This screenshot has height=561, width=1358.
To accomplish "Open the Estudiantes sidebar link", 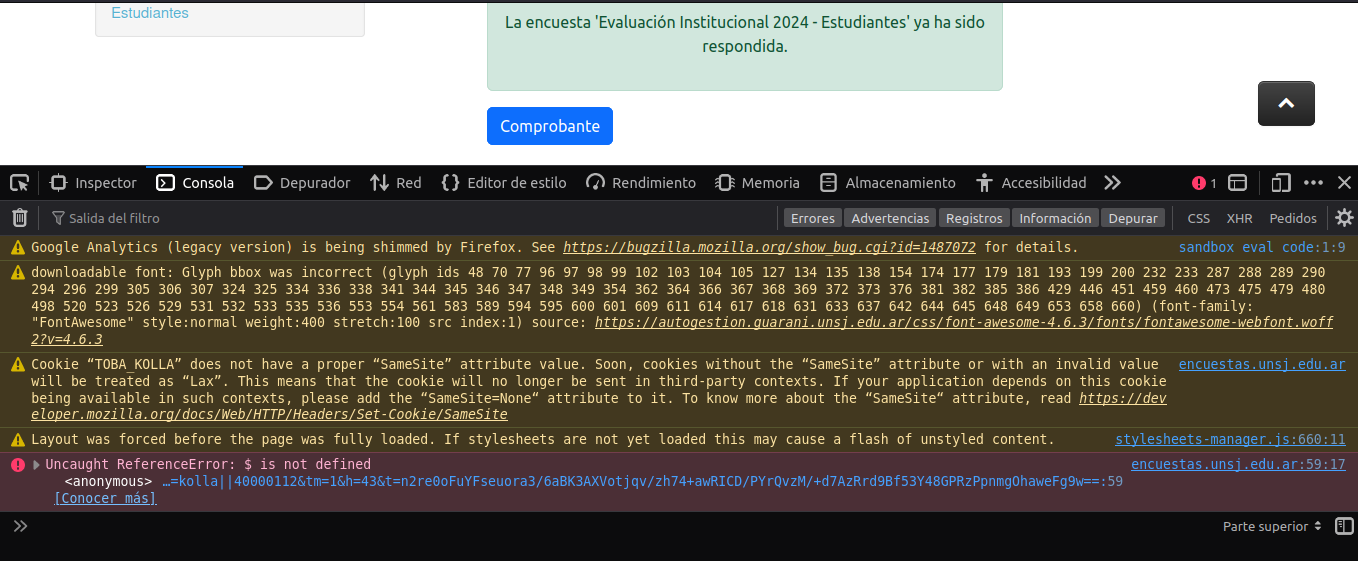I will coord(150,13).
